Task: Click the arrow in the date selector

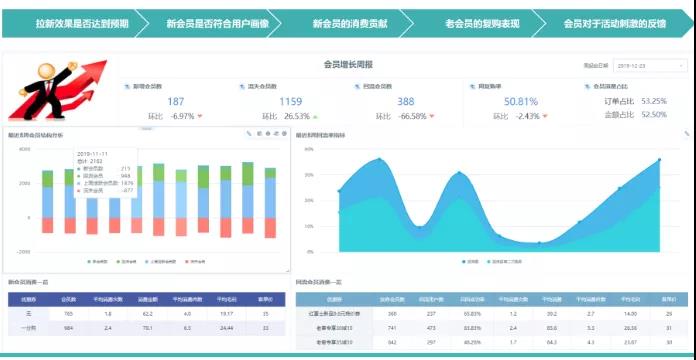Action: point(681,66)
